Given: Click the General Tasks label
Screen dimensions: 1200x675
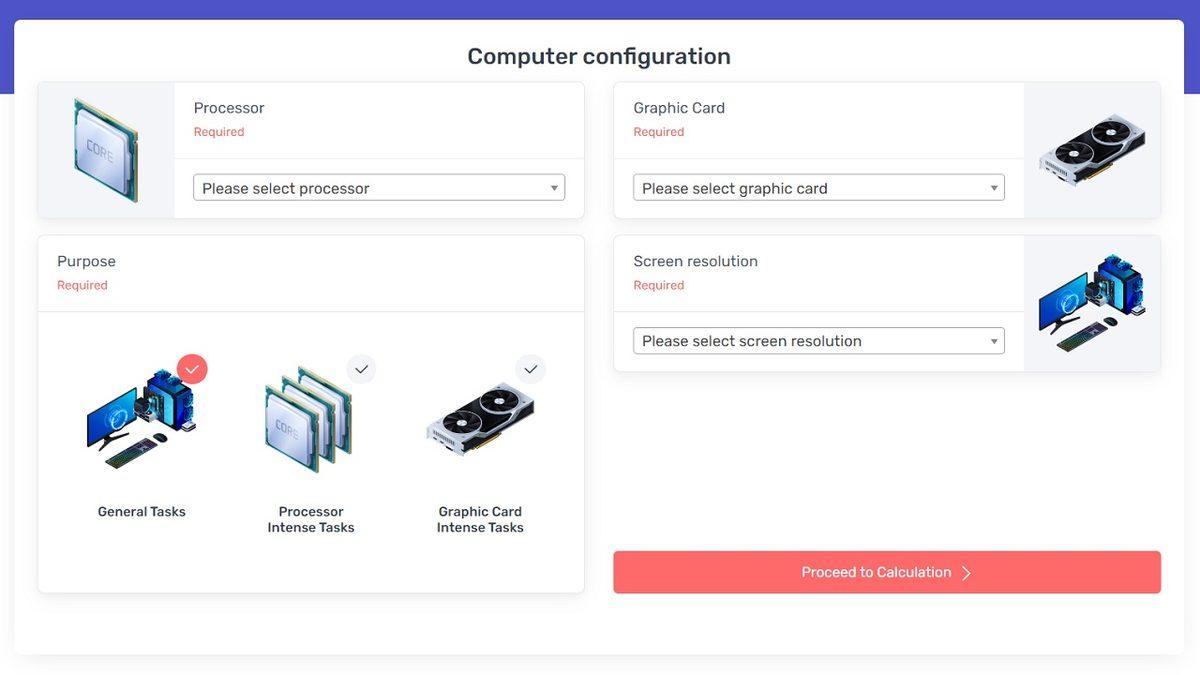Looking at the screenshot, I should click(x=142, y=511).
